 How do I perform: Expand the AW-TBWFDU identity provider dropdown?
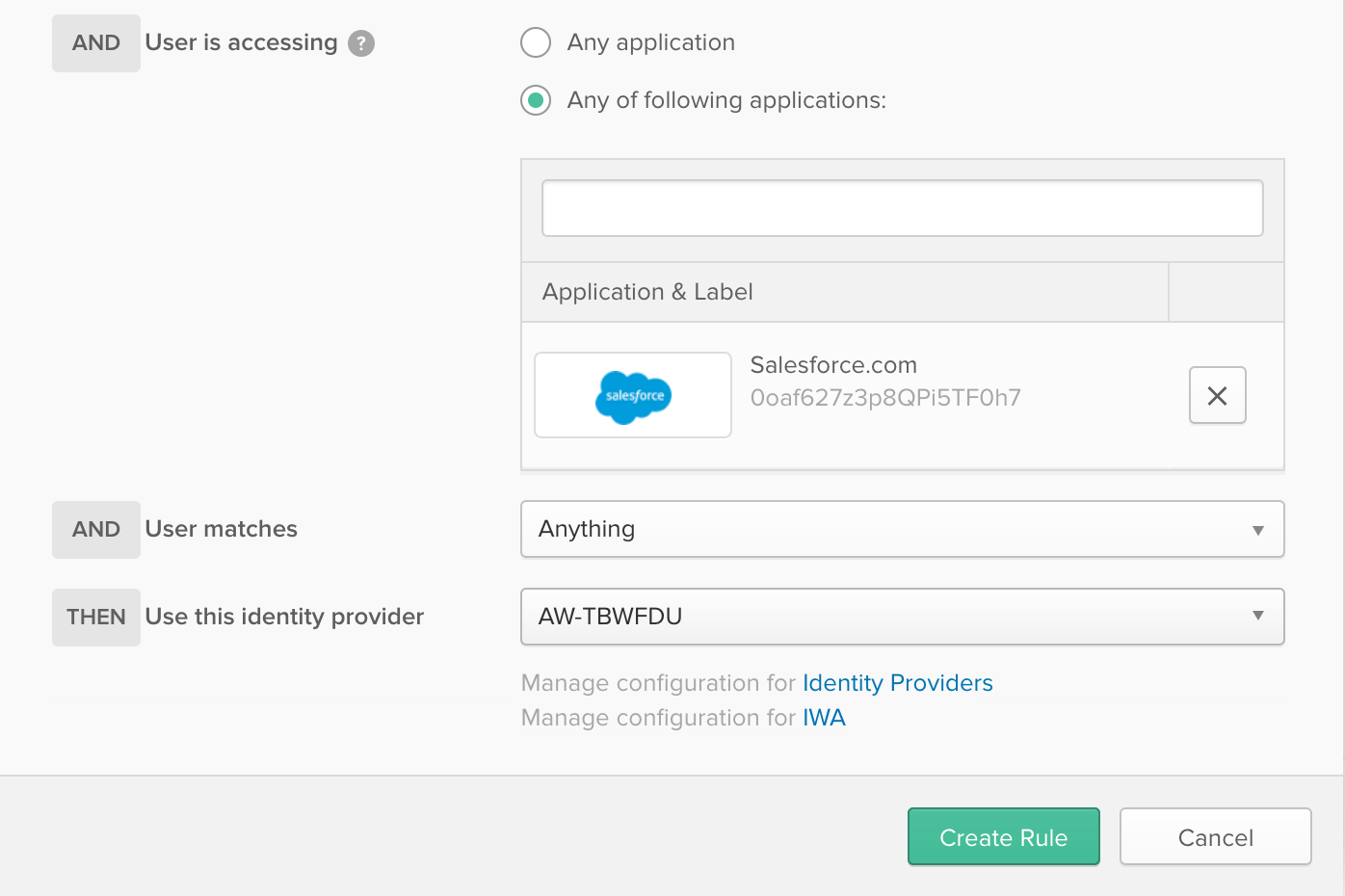(902, 617)
